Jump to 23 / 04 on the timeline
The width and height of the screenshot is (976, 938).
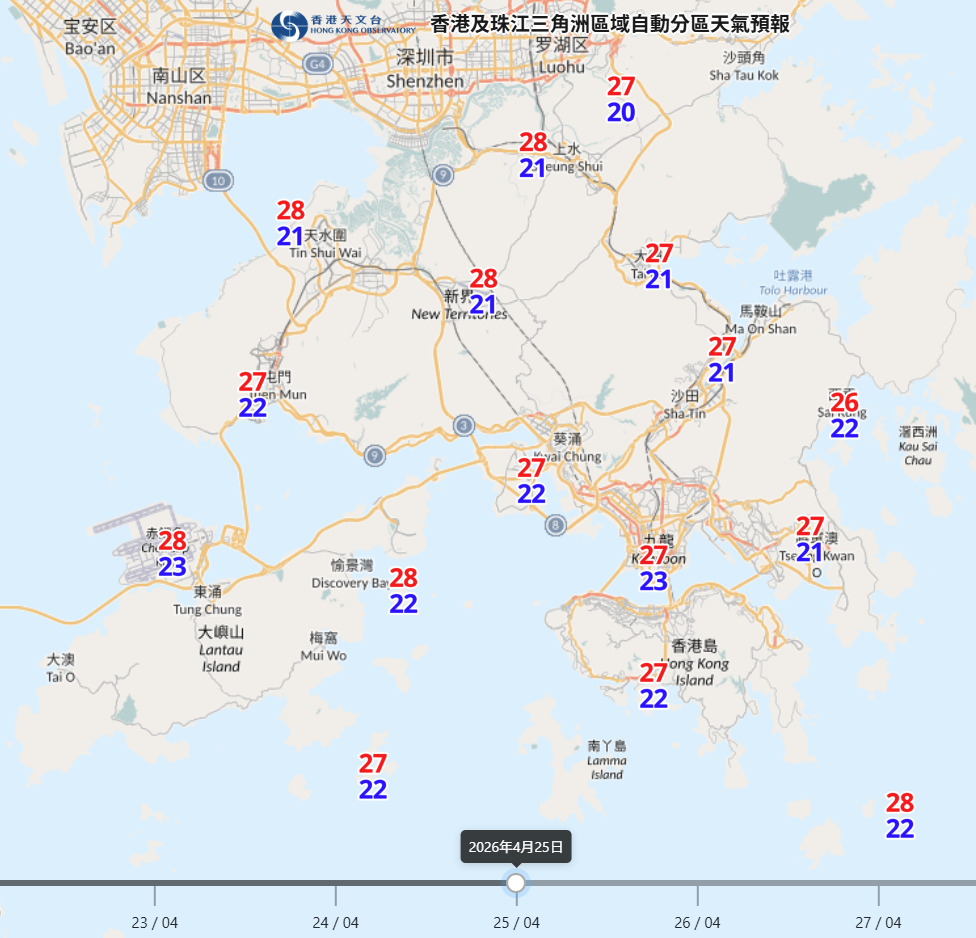154,922
